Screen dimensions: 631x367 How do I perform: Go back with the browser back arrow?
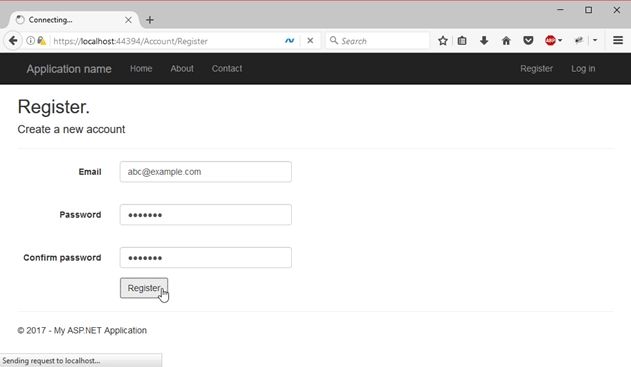13,41
